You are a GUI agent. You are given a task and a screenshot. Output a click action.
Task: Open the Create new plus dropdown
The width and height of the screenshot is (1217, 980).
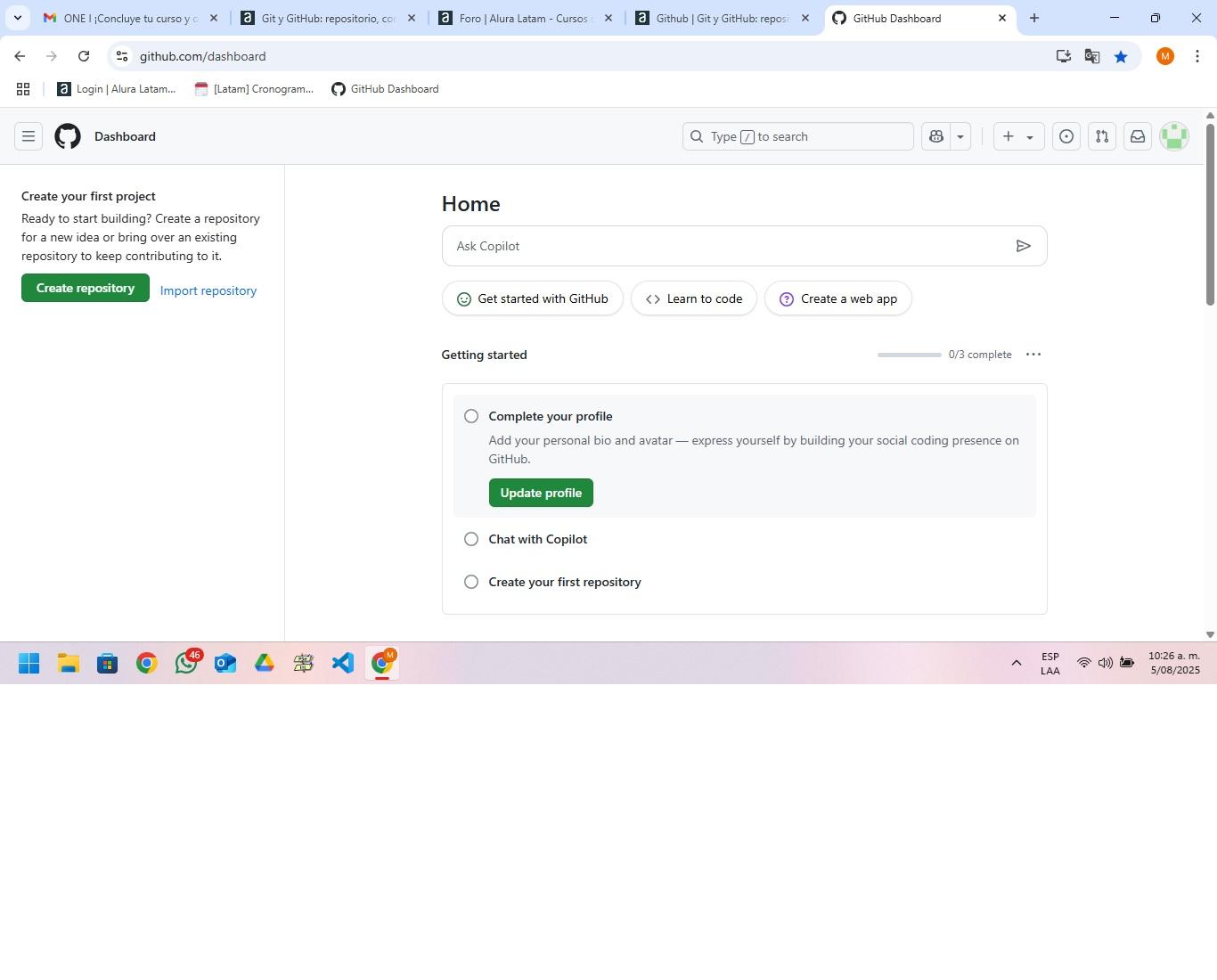(1018, 136)
